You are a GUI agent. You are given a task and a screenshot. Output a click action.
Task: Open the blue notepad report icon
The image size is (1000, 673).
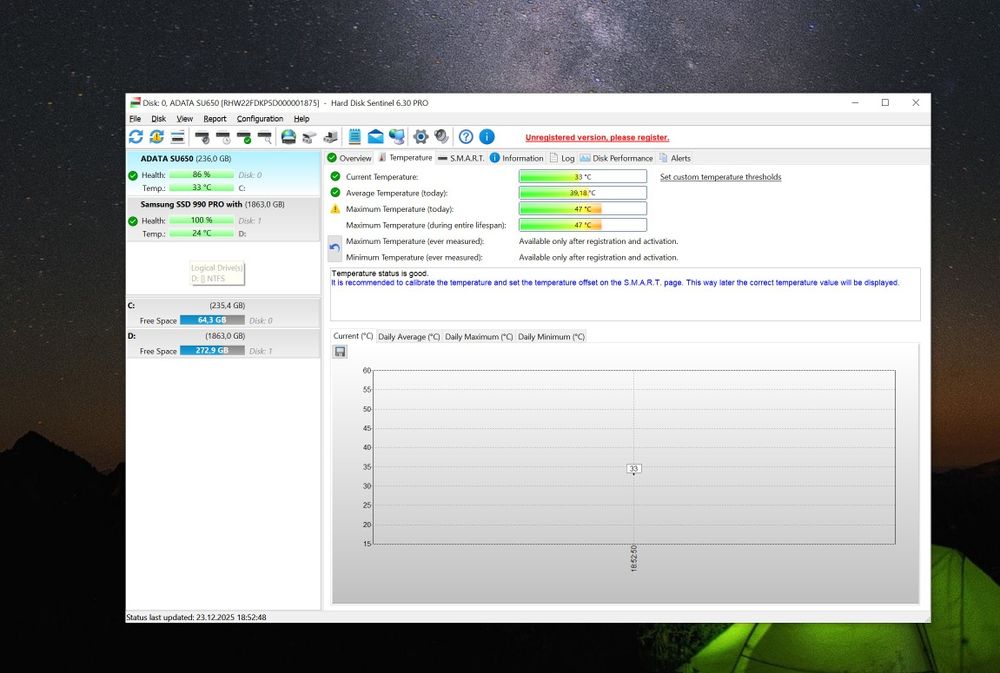click(355, 137)
